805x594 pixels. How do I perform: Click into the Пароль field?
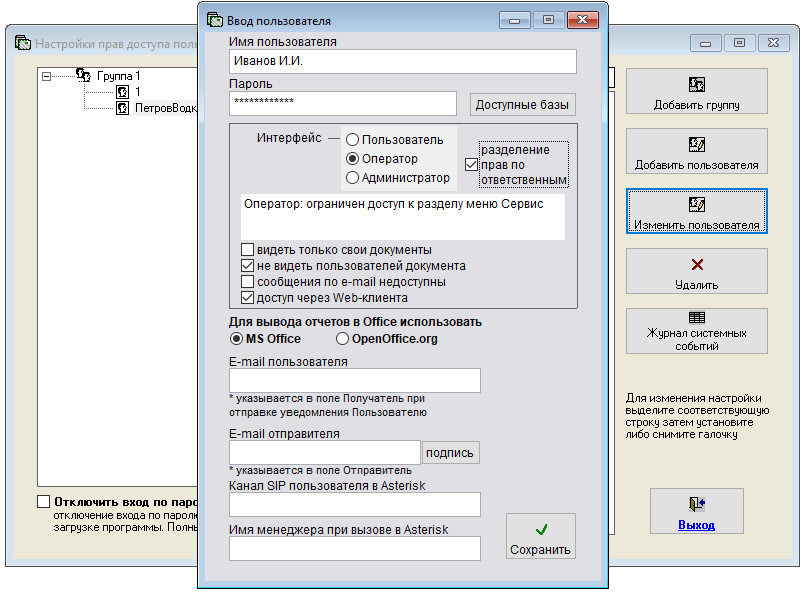point(343,104)
